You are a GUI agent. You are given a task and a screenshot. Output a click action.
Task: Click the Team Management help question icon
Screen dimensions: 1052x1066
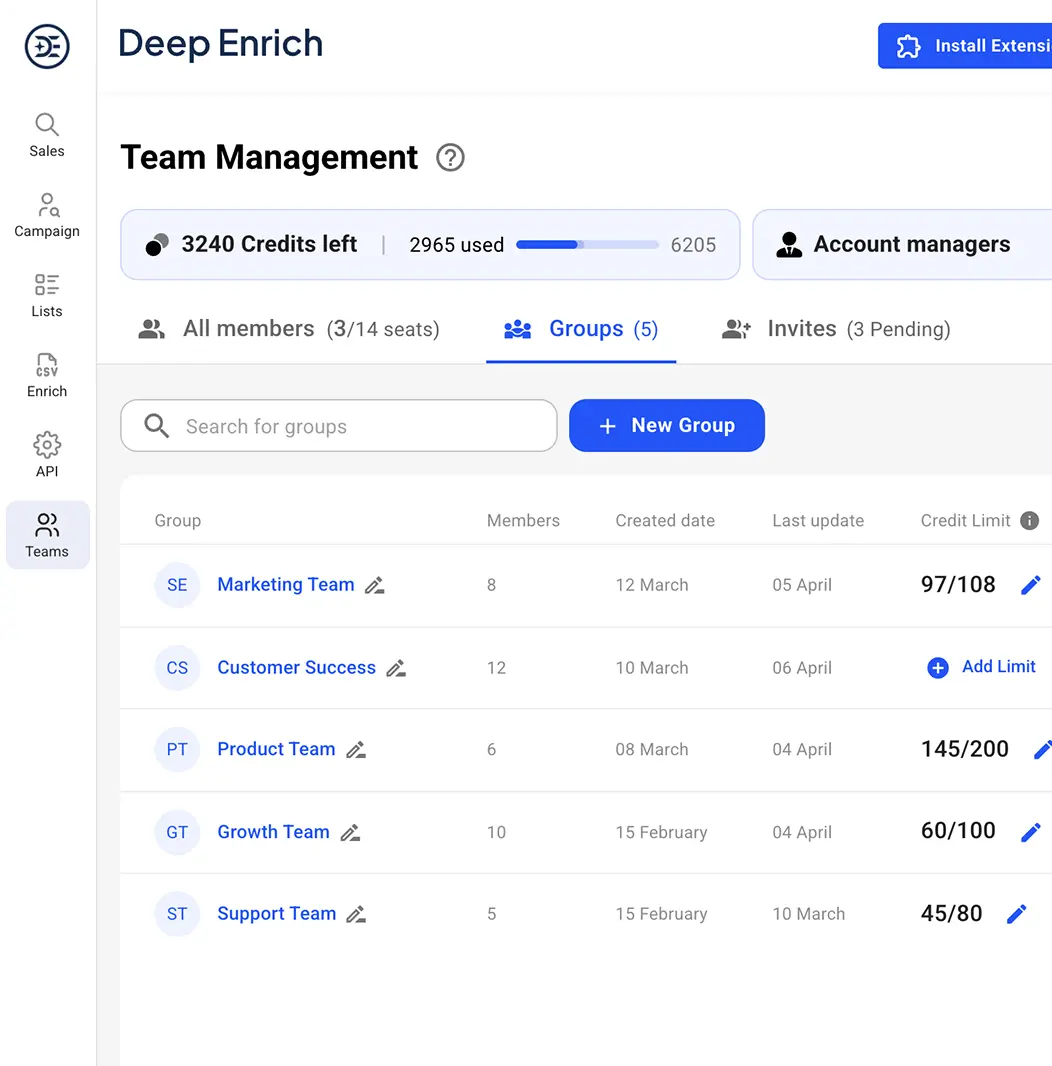[450, 158]
